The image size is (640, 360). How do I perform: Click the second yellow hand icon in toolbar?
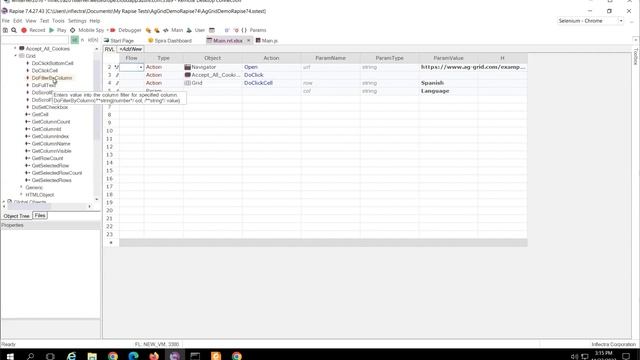pyautogui.click(x=157, y=30)
